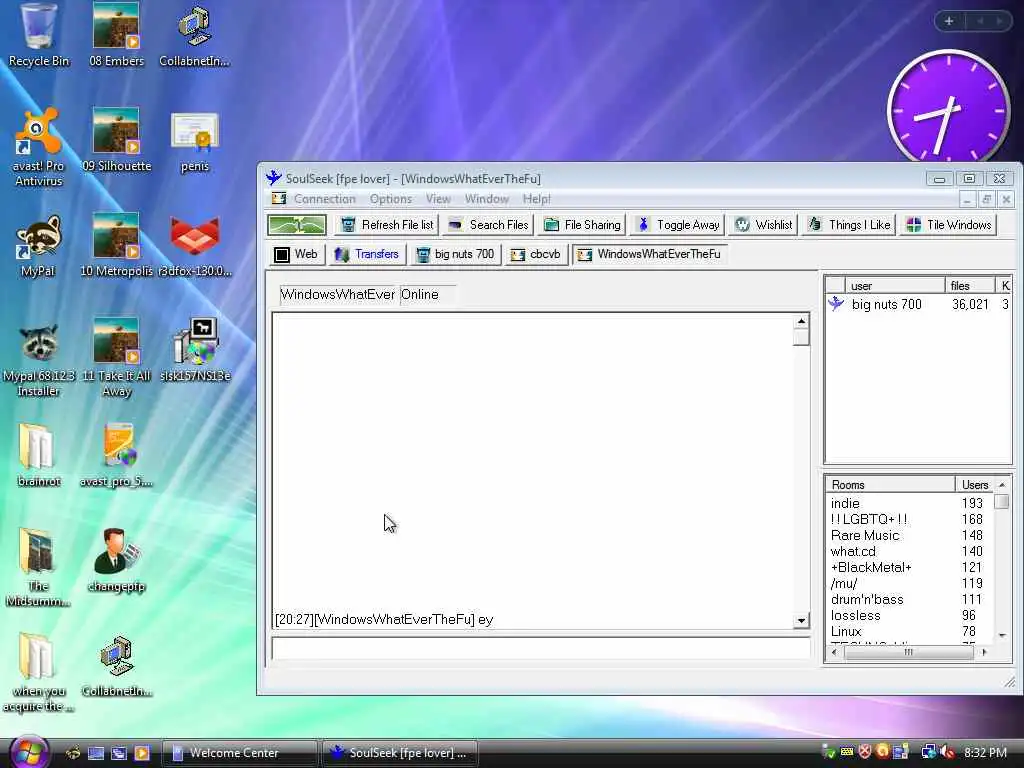Select the changepfp desktop icon

[x=116, y=560]
